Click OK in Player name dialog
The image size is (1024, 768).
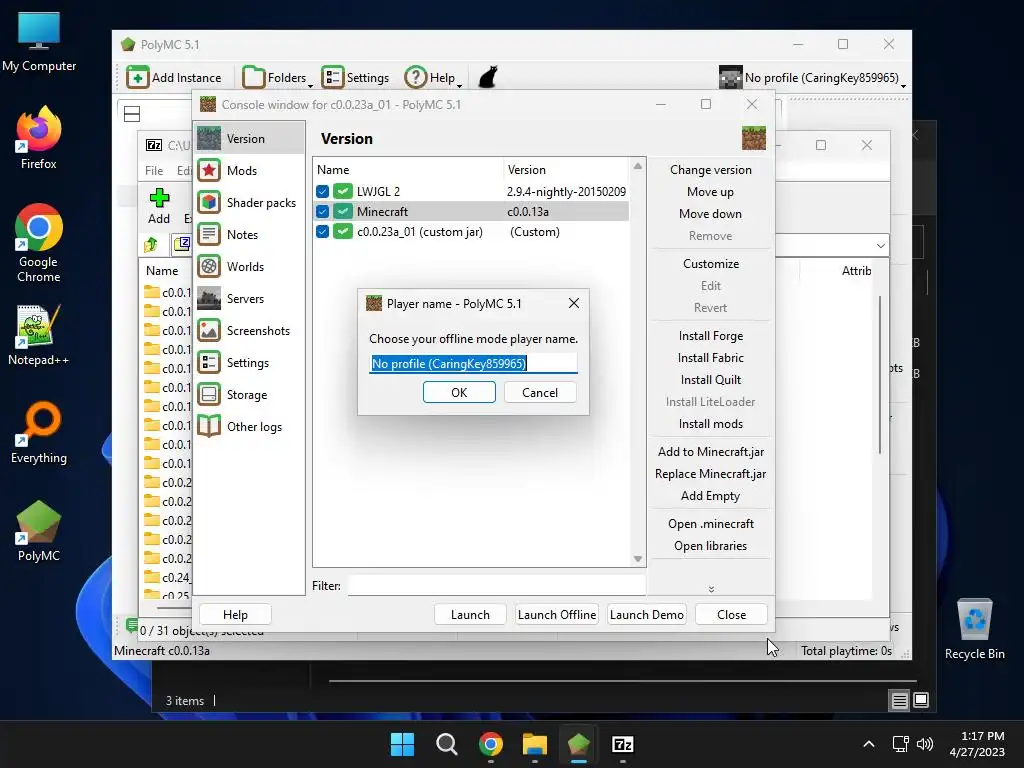[459, 392]
